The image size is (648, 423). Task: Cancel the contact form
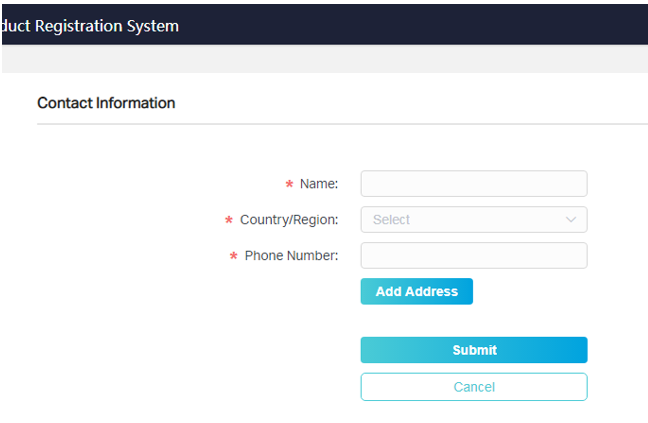[473, 387]
